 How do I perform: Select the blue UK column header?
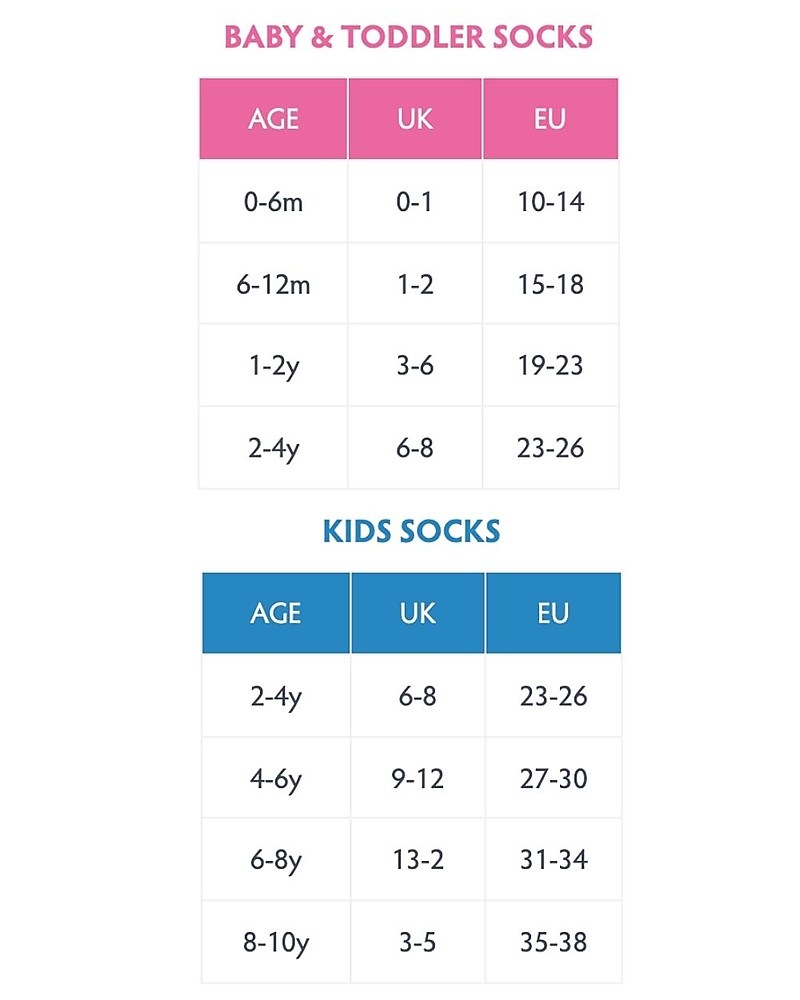pyautogui.click(x=418, y=613)
